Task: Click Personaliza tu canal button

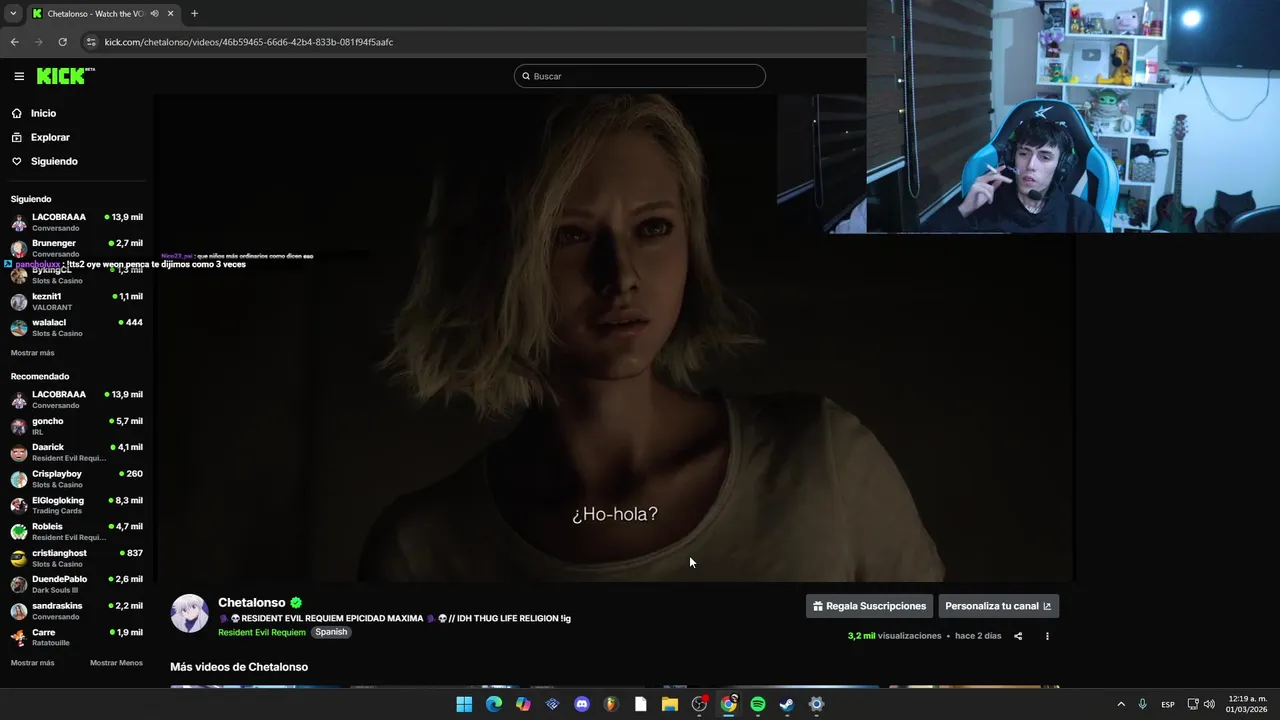Action: [x=998, y=606]
